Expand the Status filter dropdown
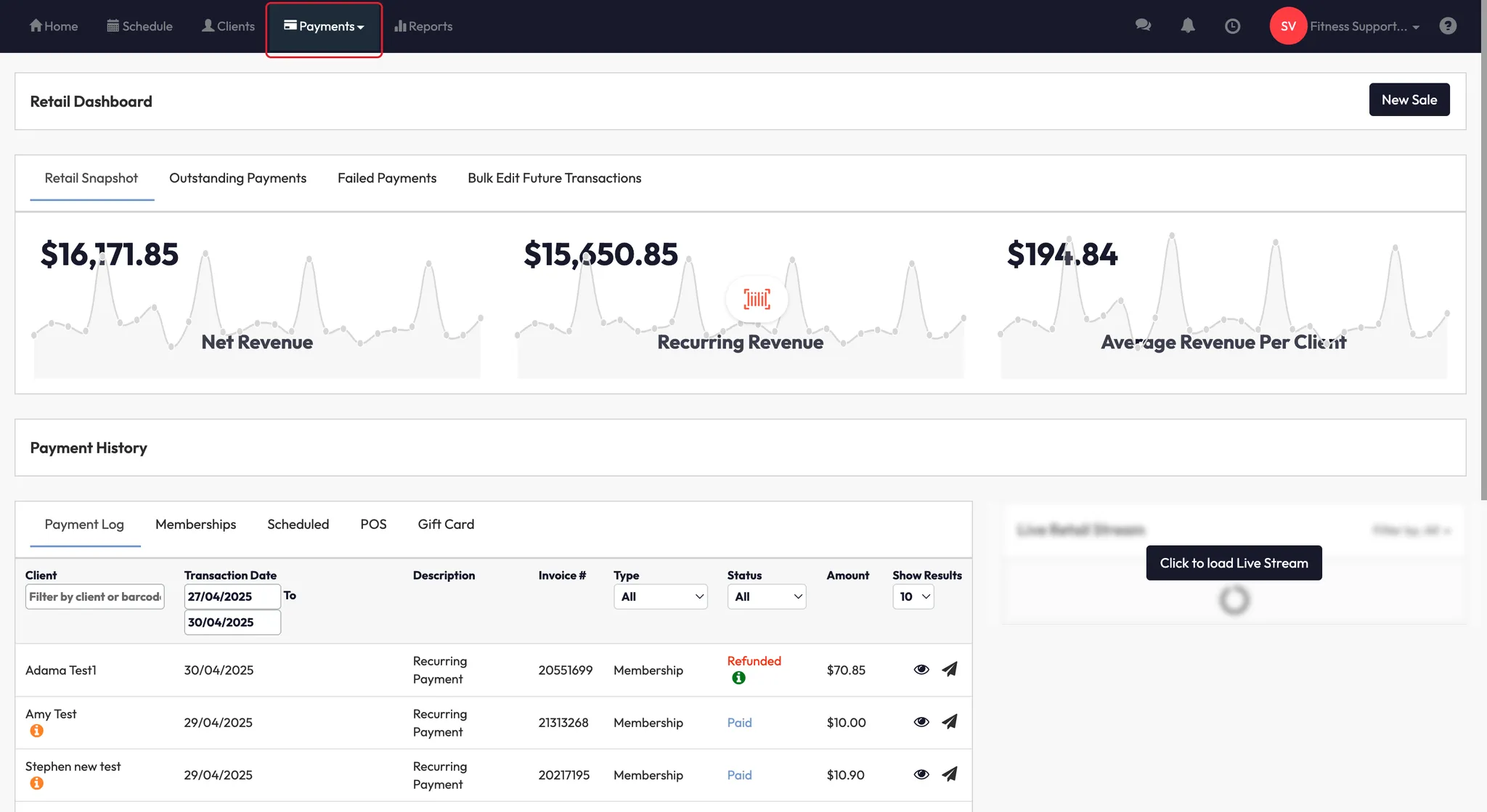This screenshot has height=812, width=1487. click(x=766, y=596)
